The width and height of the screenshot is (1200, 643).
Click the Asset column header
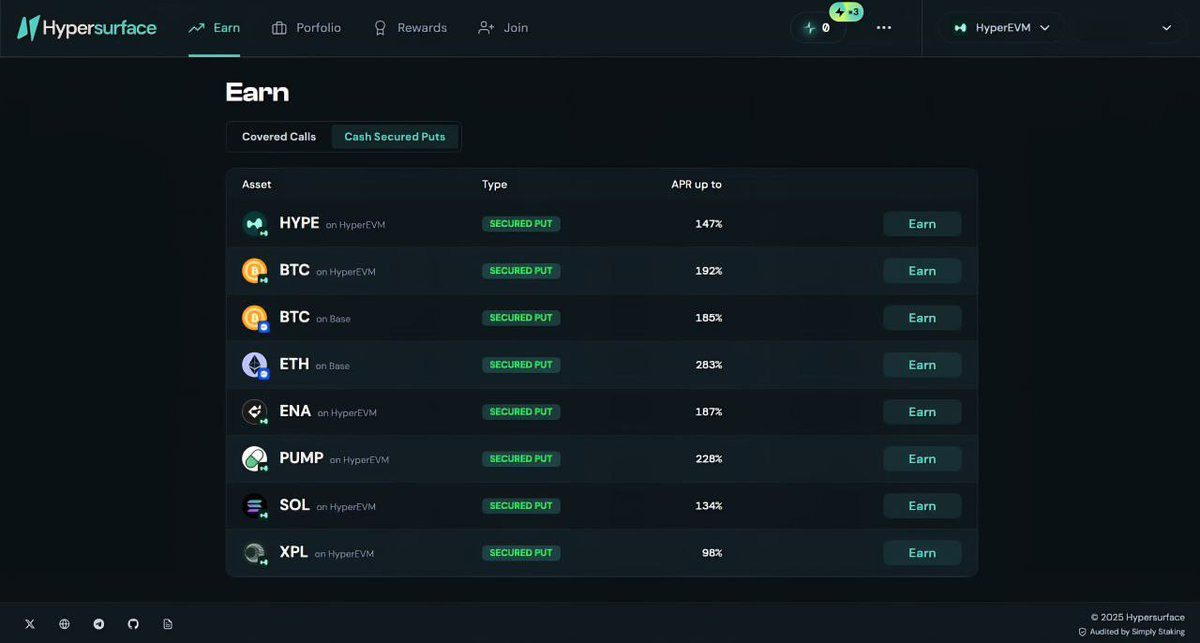(256, 185)
